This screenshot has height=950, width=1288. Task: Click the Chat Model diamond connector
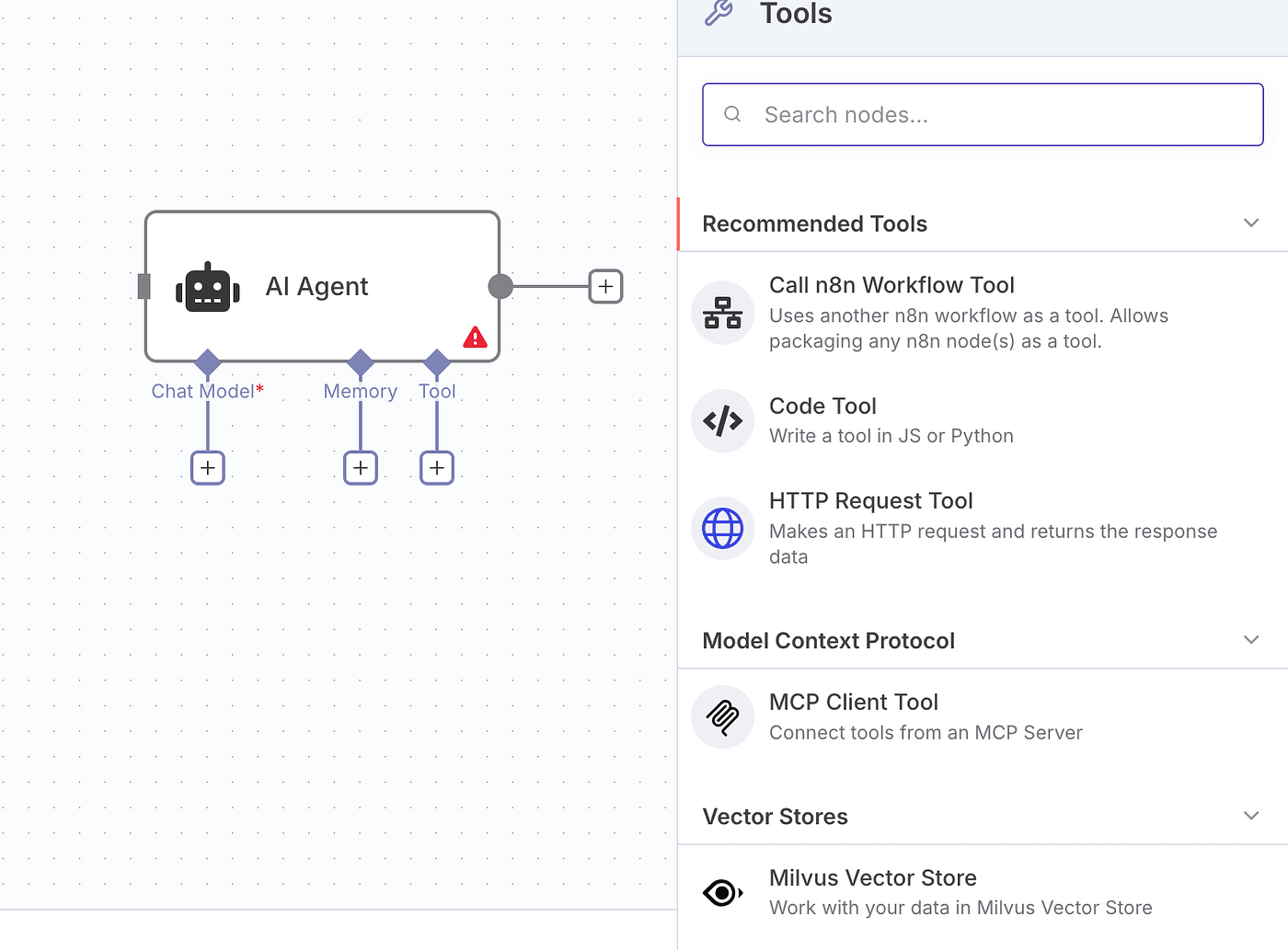[x=208, y=361]
